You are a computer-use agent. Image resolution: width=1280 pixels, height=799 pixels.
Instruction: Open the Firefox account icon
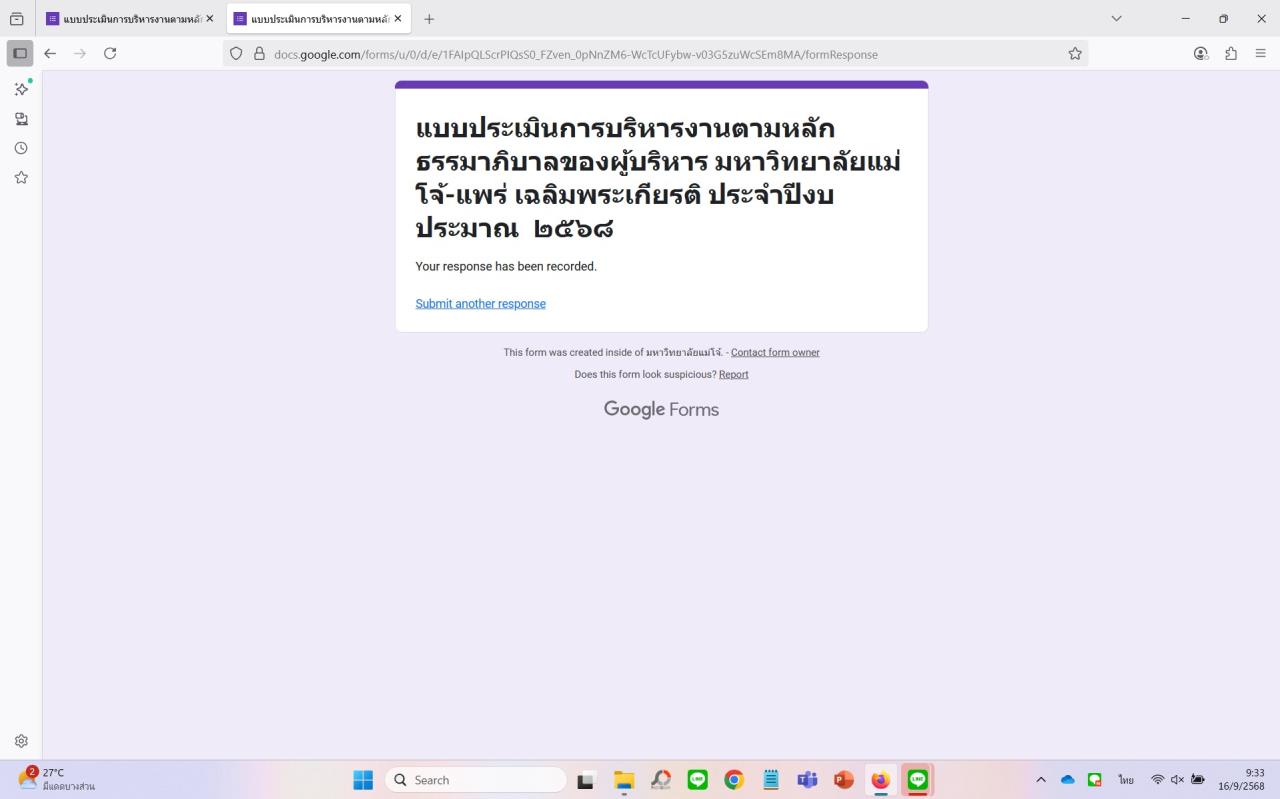(x=1201, y=54)
